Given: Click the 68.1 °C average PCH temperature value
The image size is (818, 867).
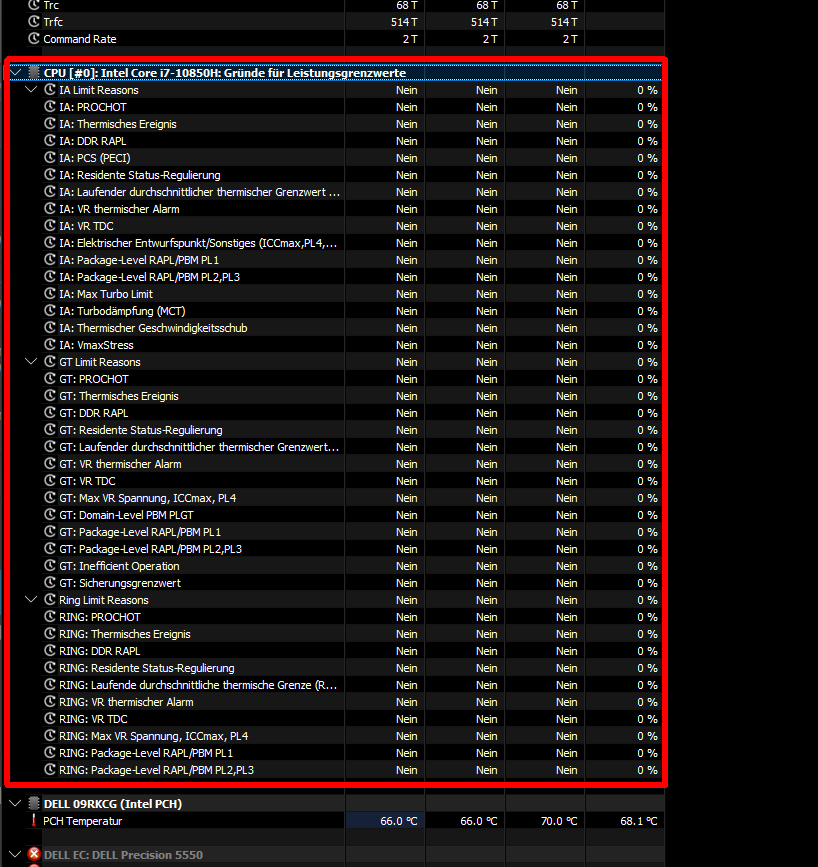Looking at the screenshot, I should click(x=639, y=821).
